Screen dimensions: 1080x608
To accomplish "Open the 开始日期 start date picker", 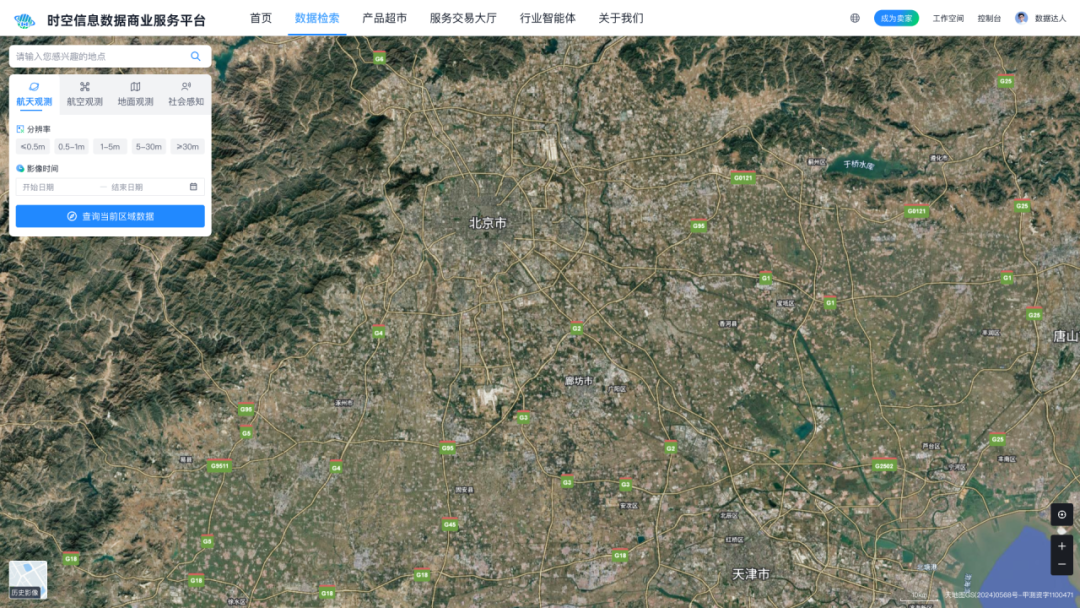I will [x=55, y=187].
